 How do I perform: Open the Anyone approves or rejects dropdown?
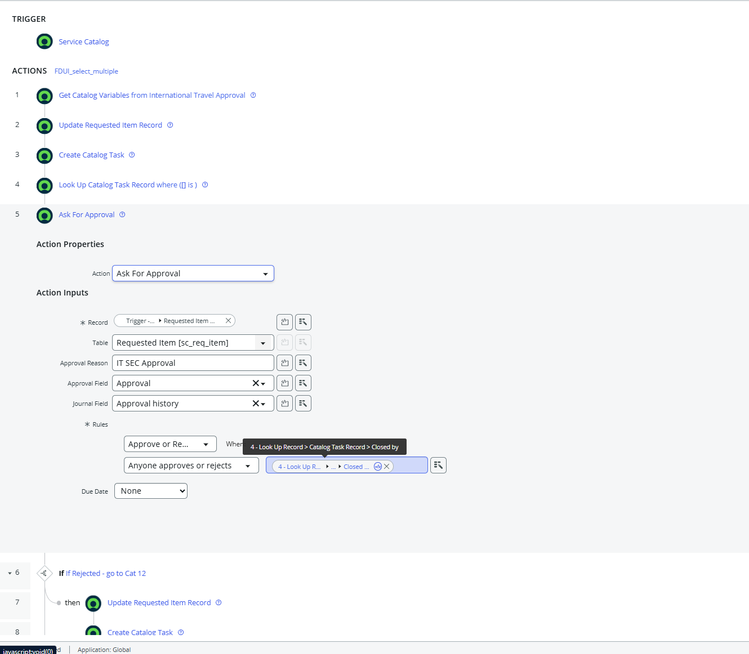pyautogui.click(x=191, y=465)
